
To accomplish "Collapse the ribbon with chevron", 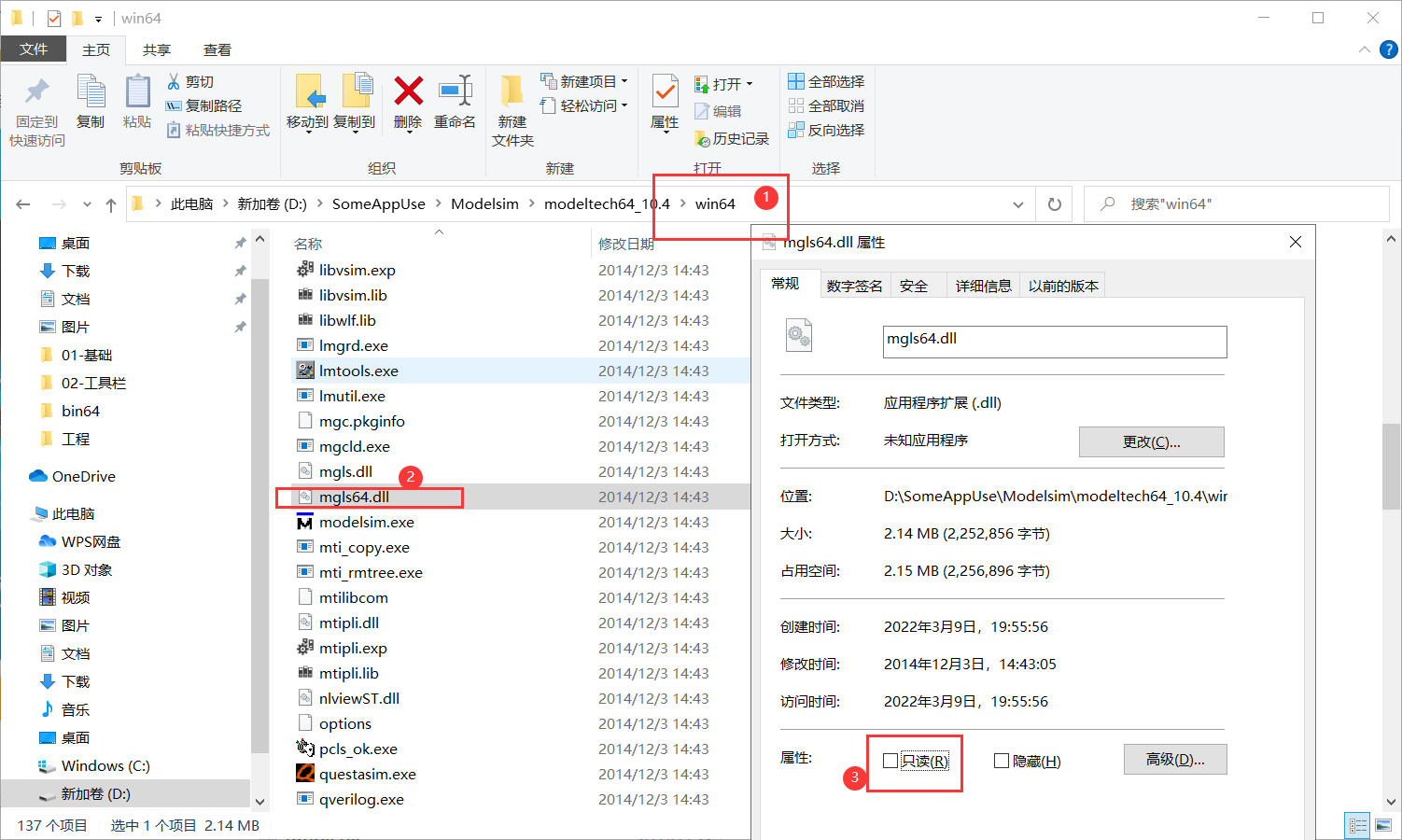I will click(x=1365, y=49).
